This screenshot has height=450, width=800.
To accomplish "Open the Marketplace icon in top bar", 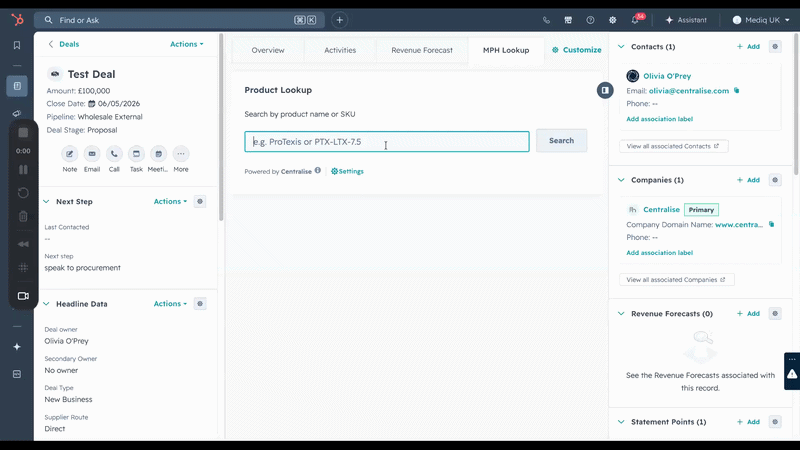I will 568,20.
